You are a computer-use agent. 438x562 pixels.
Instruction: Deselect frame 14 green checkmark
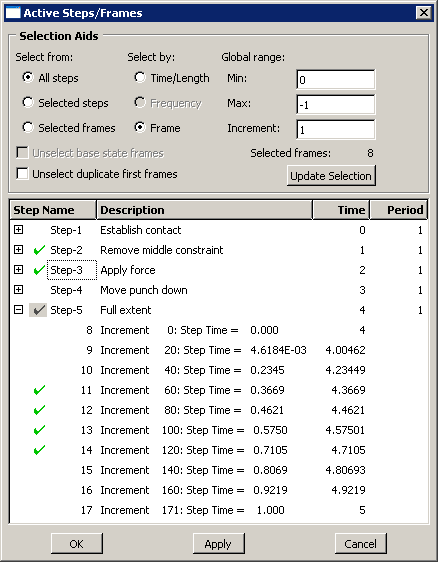(39, 450)
